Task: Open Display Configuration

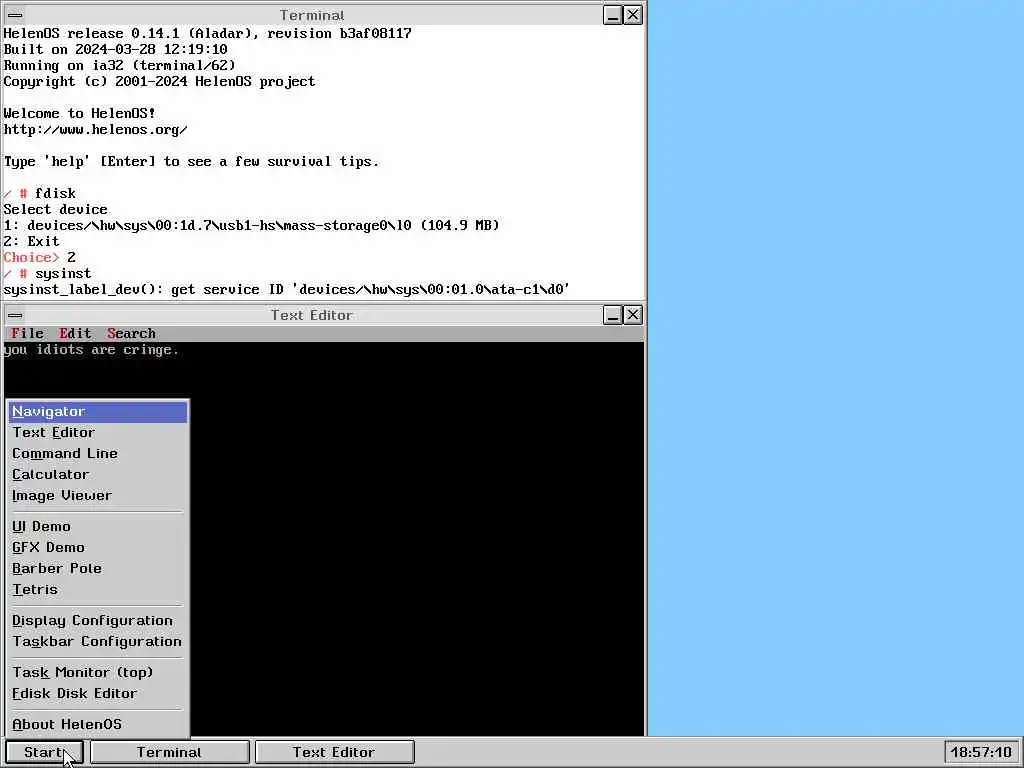Action: [98, 620]
